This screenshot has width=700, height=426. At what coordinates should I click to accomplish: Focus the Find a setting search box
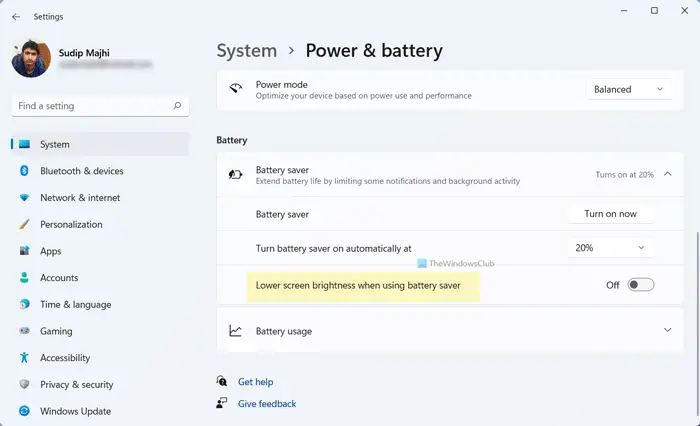pos(100,106)
